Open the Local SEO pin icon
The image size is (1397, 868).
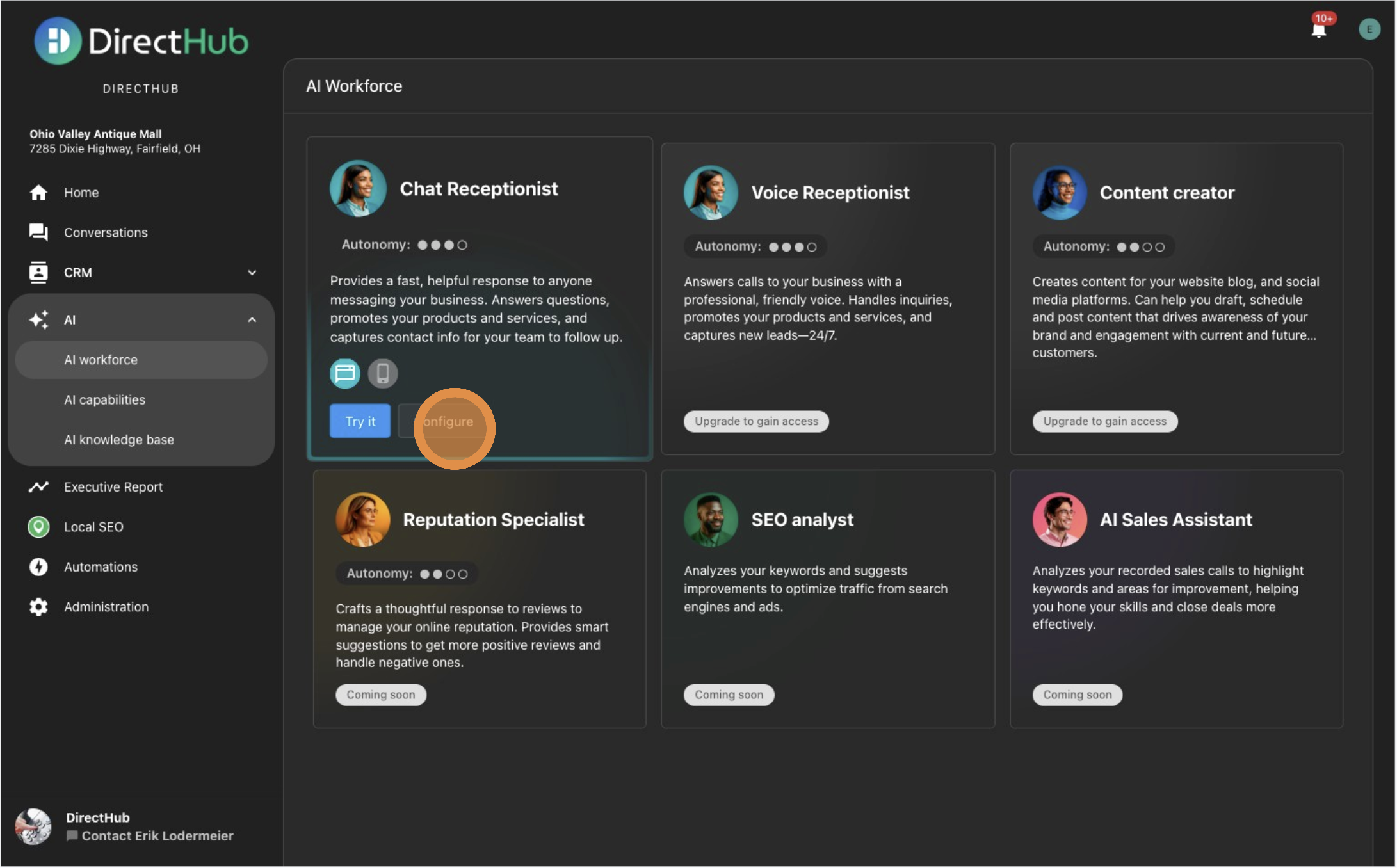coord(38,527)
